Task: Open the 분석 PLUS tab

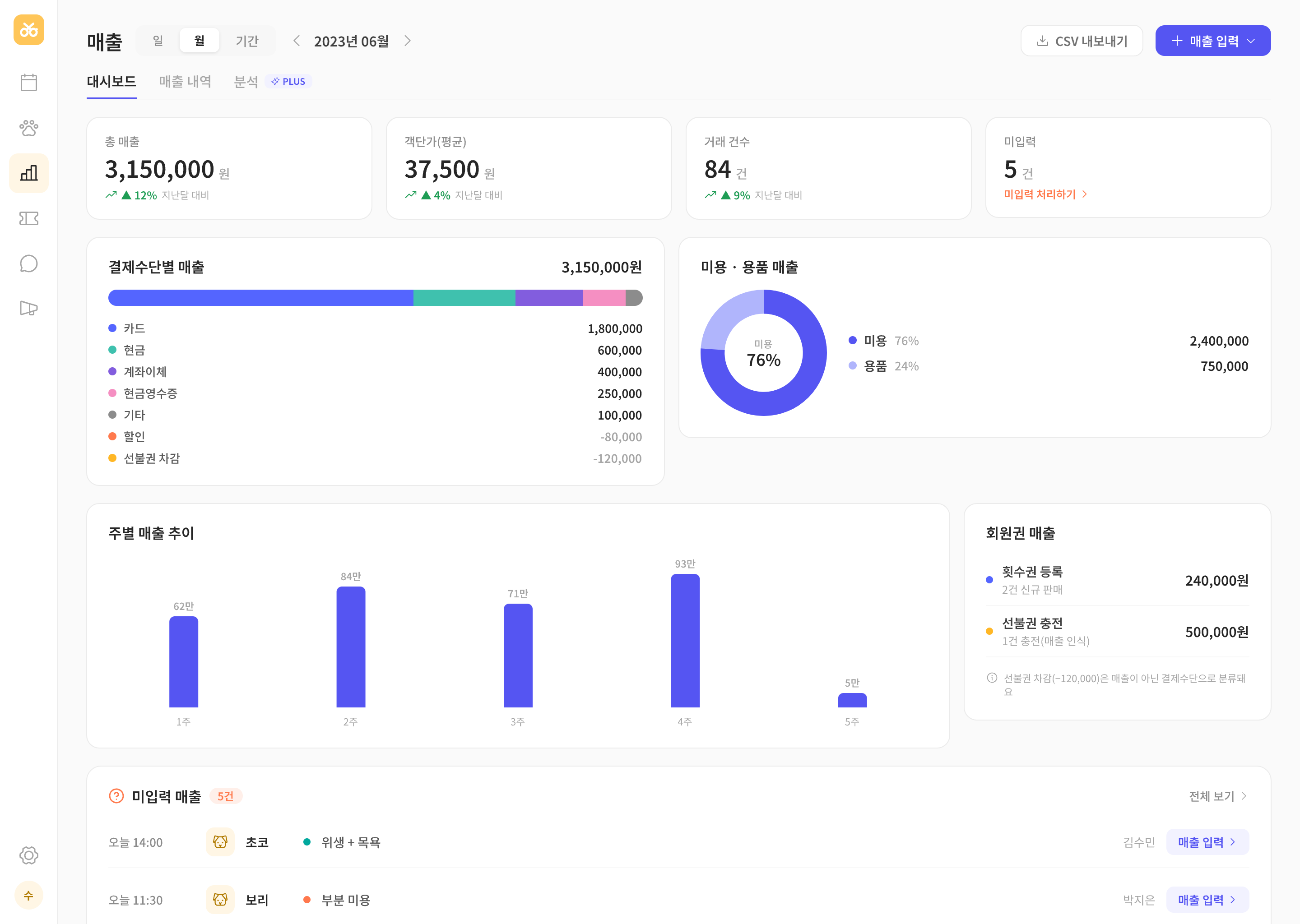Action: 273,81
